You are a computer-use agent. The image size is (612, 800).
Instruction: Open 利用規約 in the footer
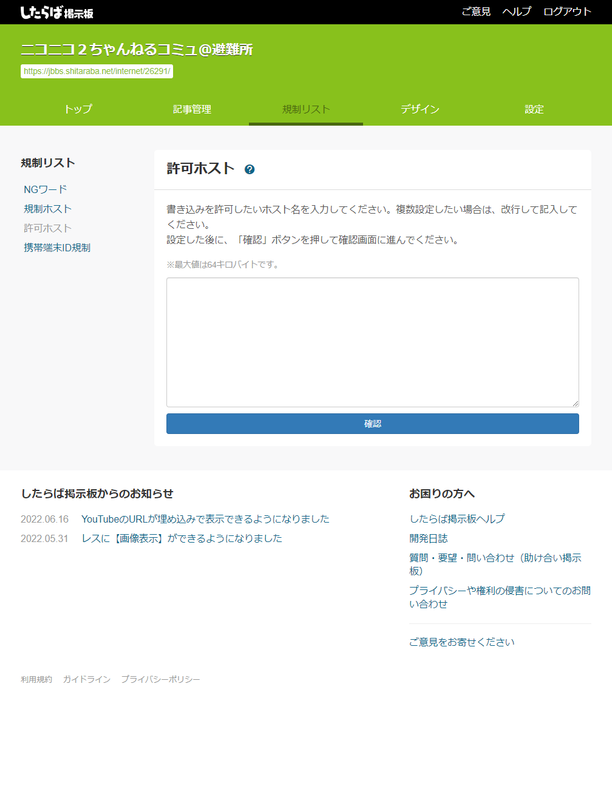point(36,680)
